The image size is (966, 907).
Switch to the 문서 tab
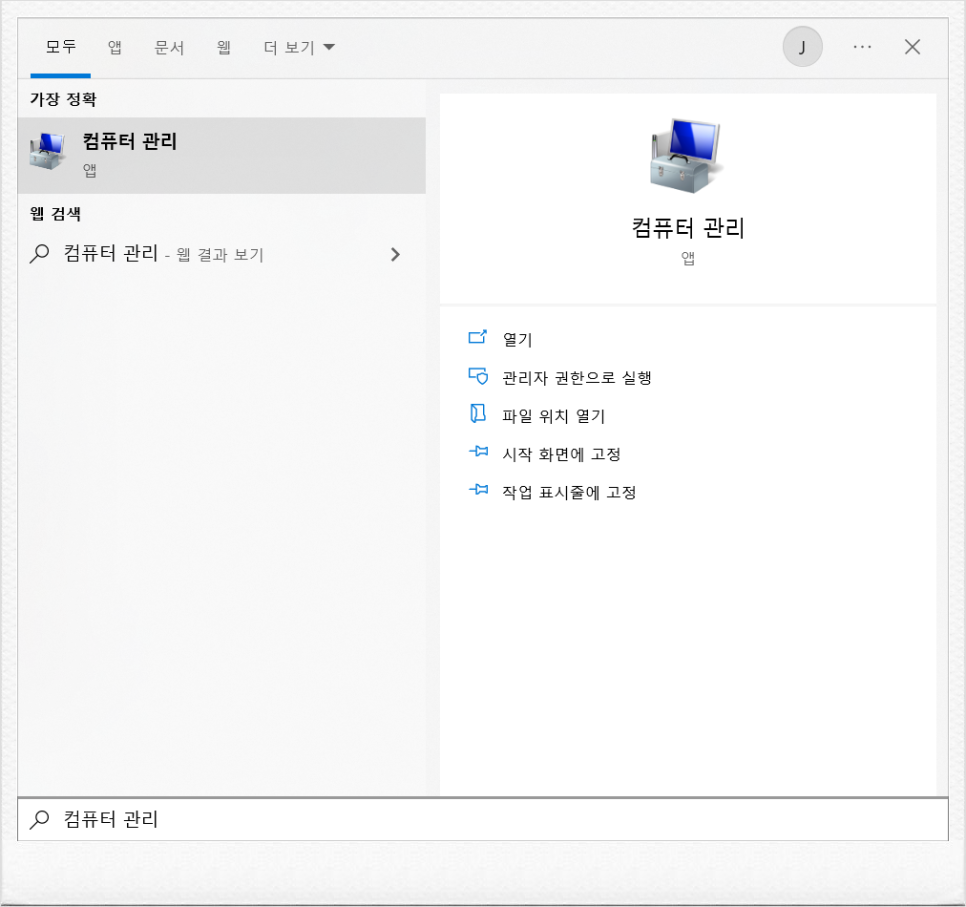point(169,47)
